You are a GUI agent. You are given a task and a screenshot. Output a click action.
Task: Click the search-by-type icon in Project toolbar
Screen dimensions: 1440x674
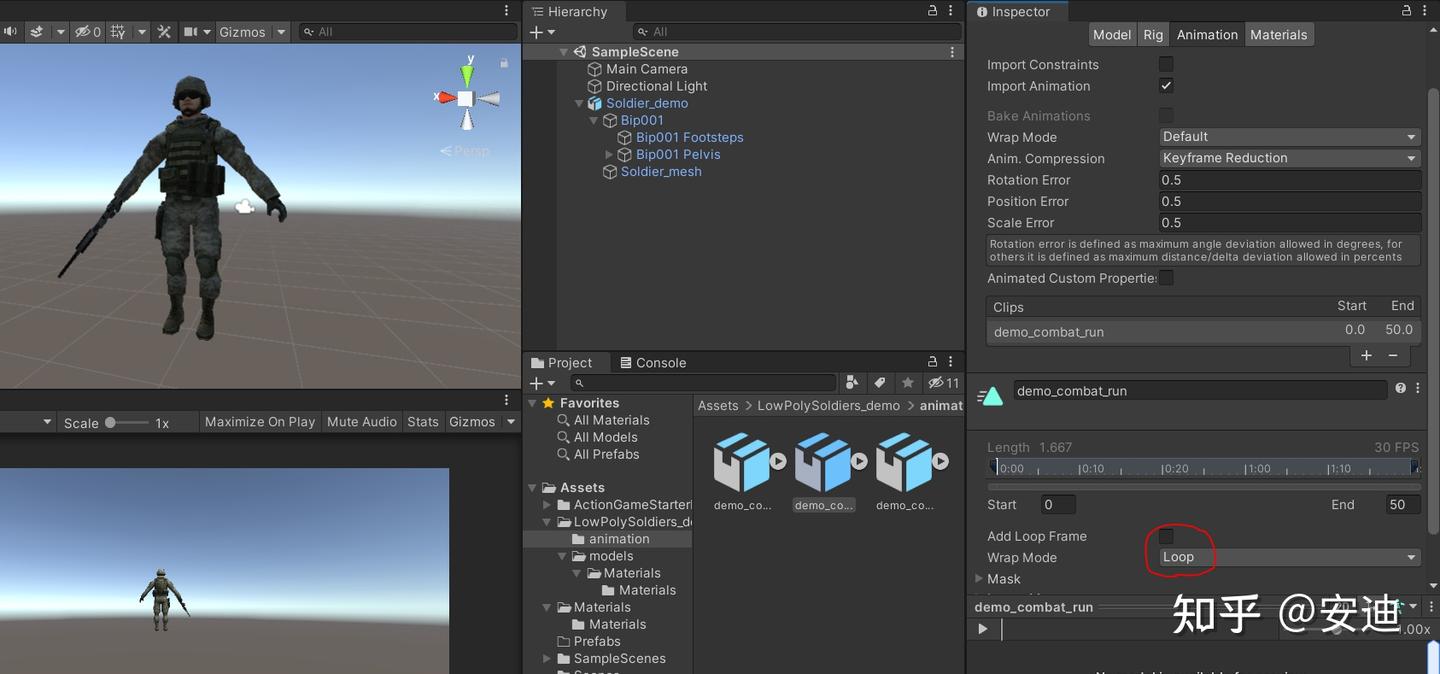point(851,382)
